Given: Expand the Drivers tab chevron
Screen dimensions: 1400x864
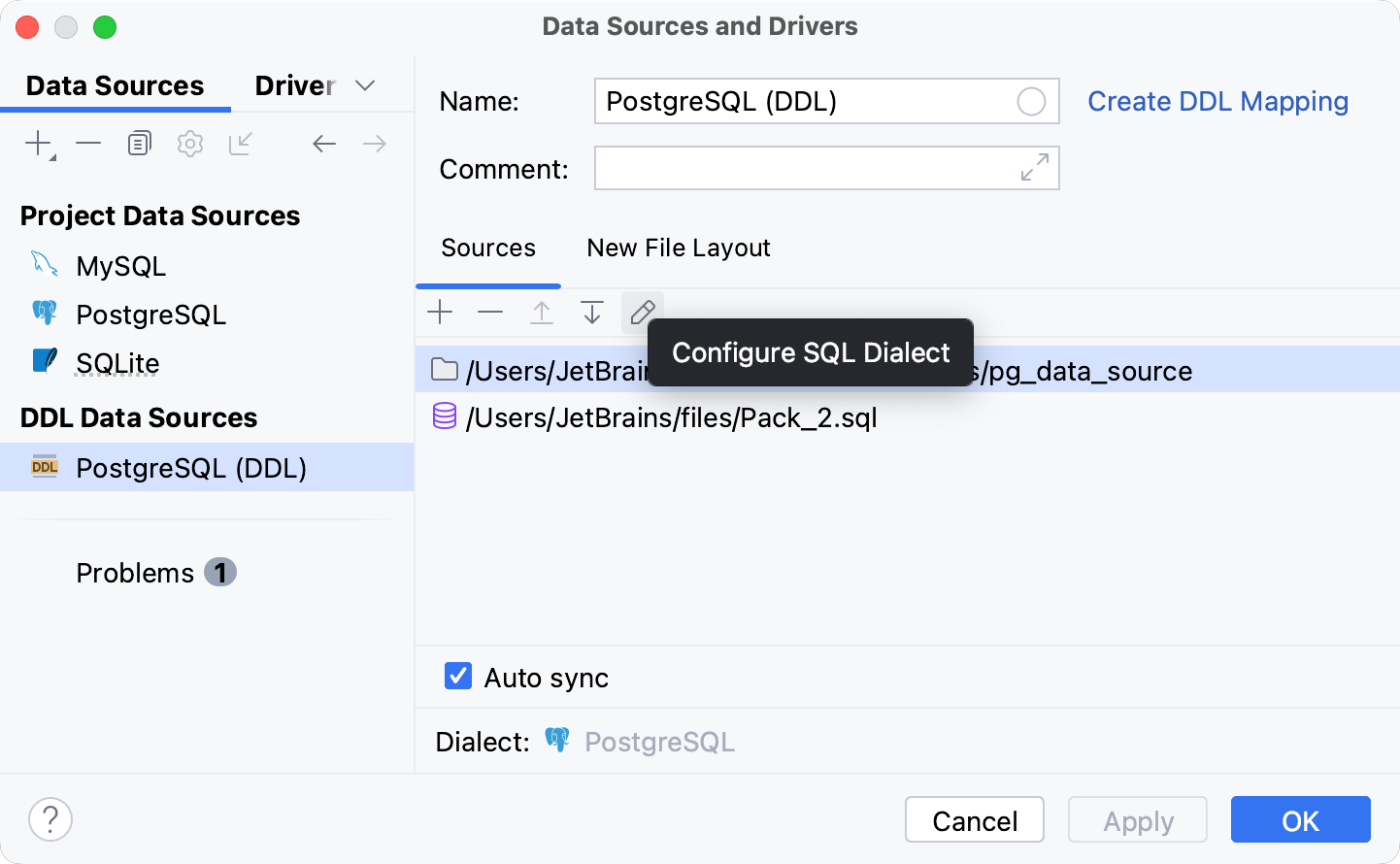Looking at the screenshot, I should [x=365, y=85].
